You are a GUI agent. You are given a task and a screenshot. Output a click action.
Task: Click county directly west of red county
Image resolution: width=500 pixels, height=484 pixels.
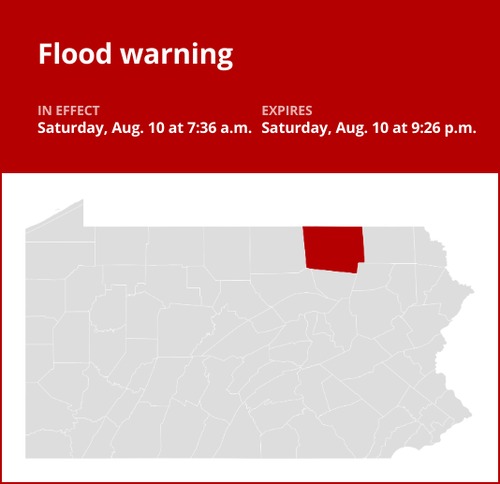pyautogui.click(x=277, y=249)
